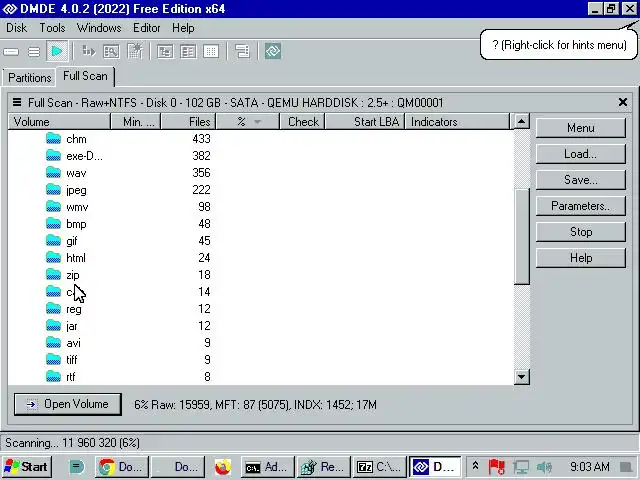Open the Windows menu
The width and height of the screenshot is (640, 480).
tap(99, 28)
